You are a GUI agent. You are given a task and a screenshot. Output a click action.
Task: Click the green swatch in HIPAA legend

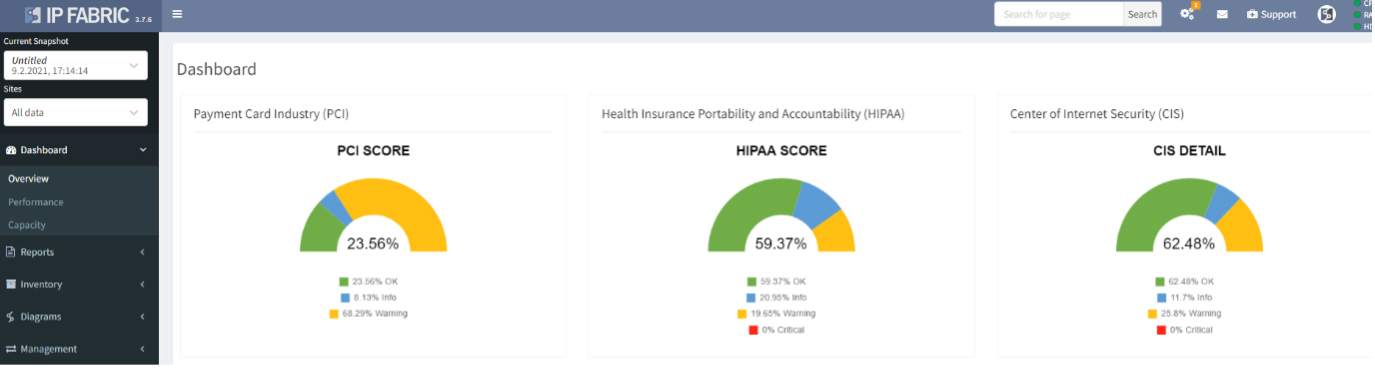pos(752,282)
